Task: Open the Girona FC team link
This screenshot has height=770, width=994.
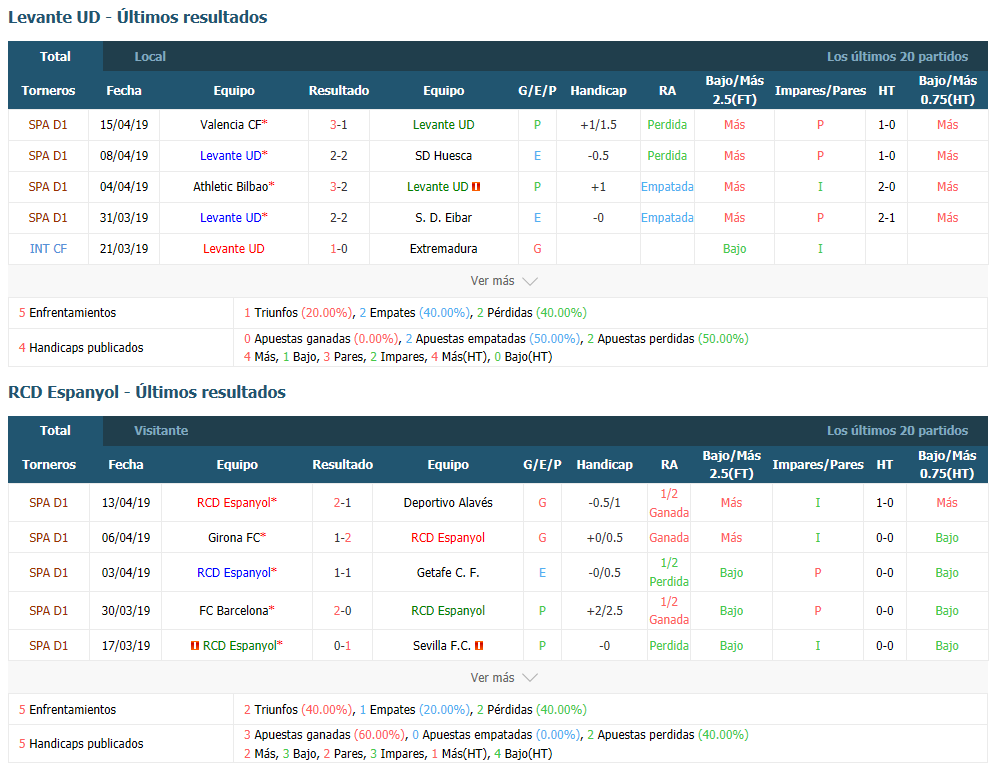Action: tap(234, 538)
